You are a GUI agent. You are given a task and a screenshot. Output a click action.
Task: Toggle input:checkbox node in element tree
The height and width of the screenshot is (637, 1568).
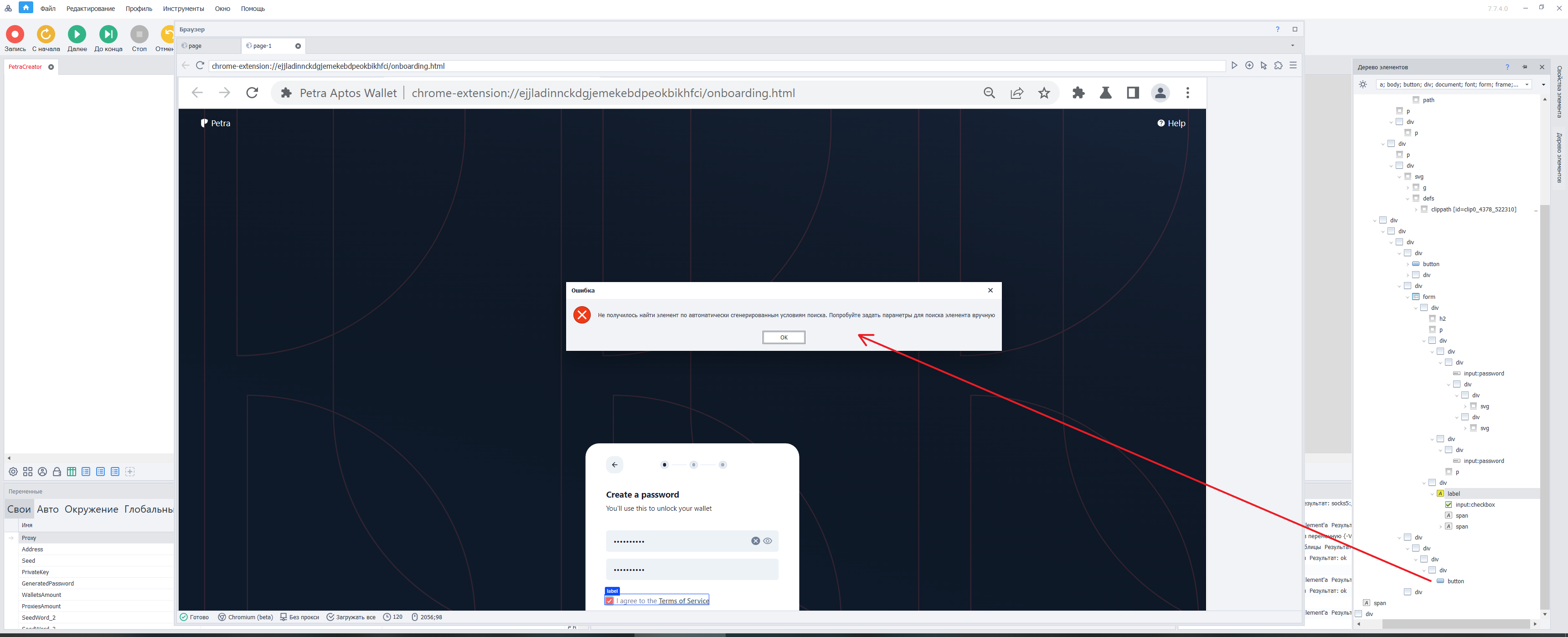click(1448, 504)
